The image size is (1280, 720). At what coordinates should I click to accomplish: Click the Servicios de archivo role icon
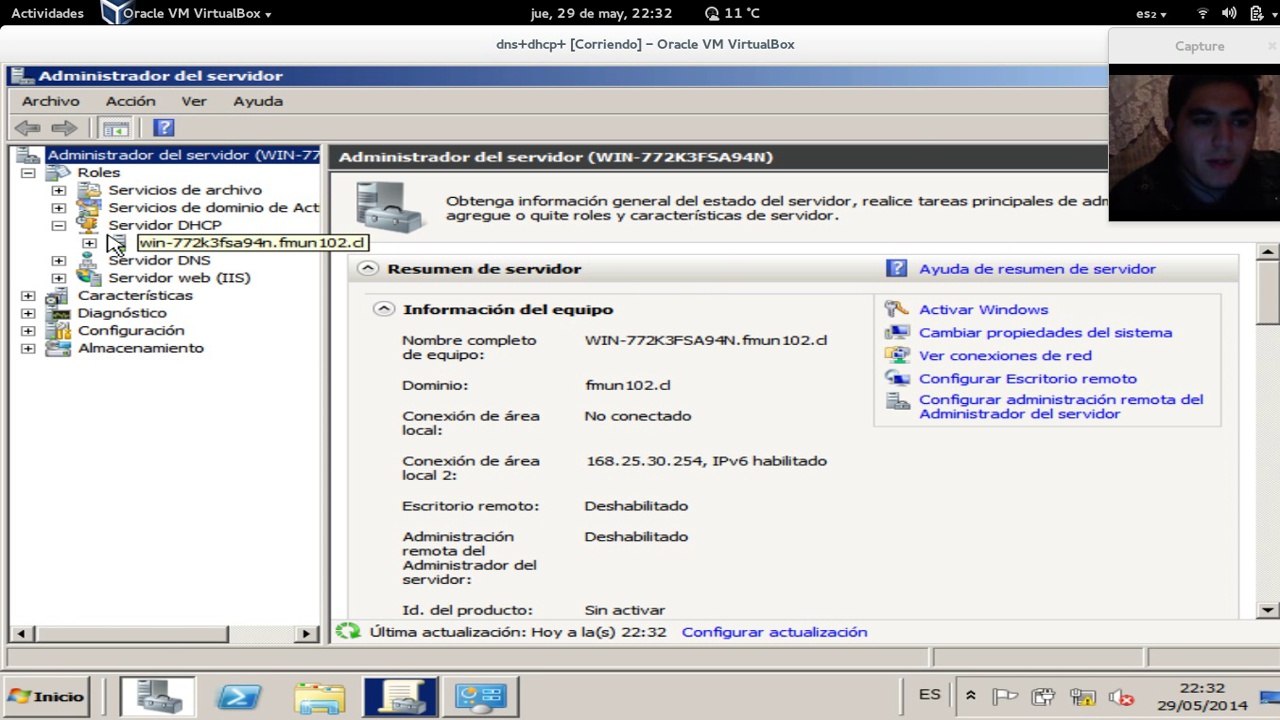click(x=89, y=190)
